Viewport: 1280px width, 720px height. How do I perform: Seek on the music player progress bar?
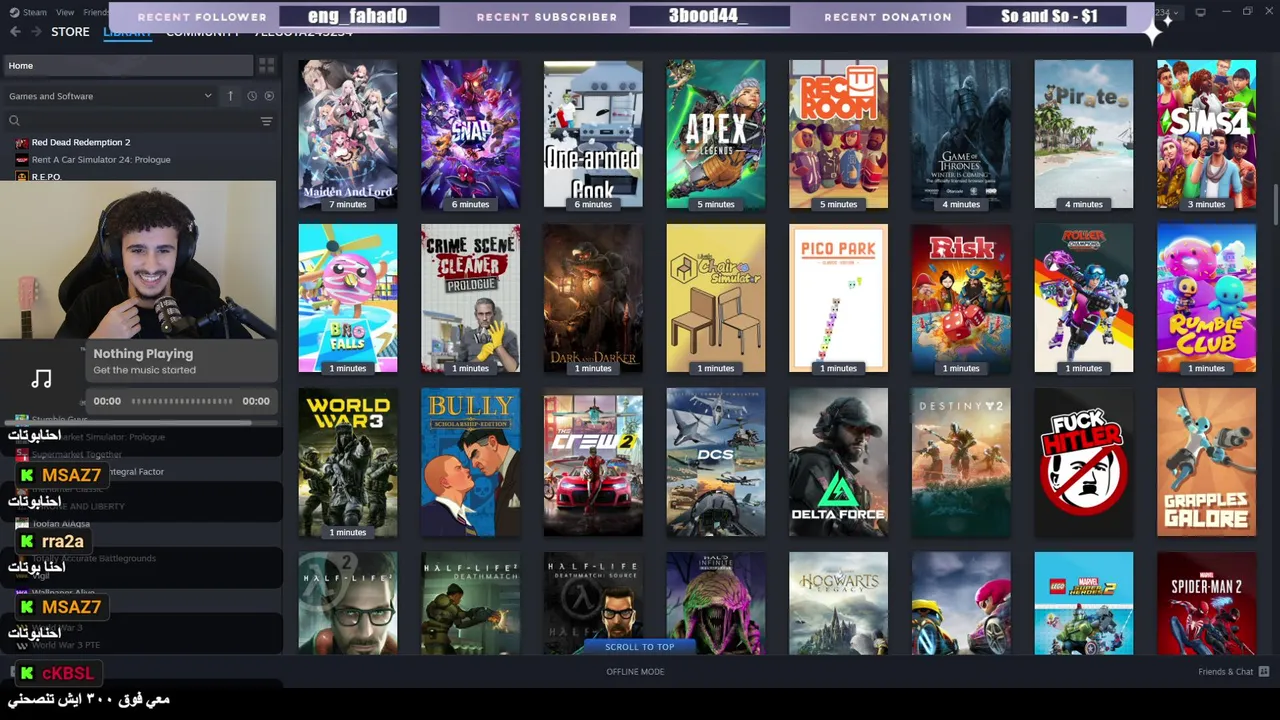click(182, 401)
